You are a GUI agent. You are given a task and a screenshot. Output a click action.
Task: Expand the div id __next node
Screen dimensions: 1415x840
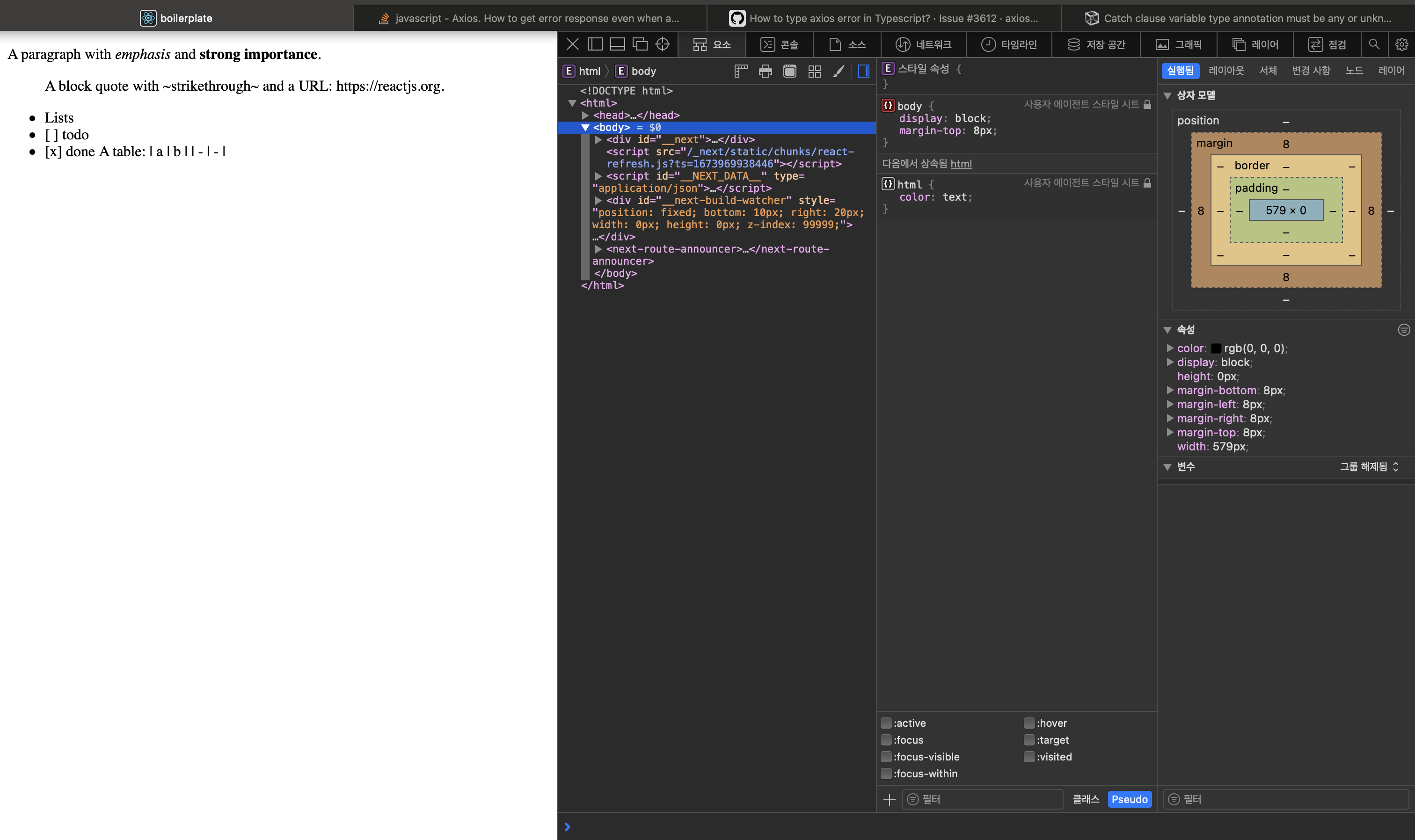[x=598, y=139]
